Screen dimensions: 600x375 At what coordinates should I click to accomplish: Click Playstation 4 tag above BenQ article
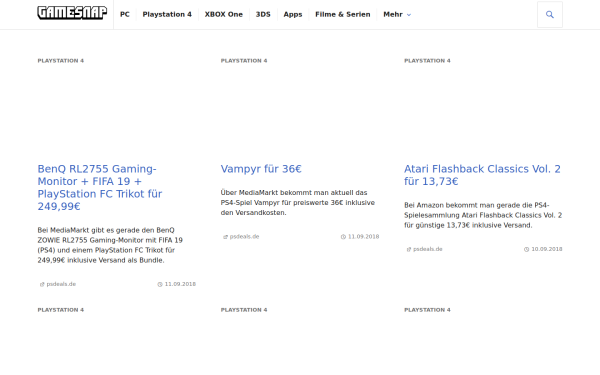point(60,60)
